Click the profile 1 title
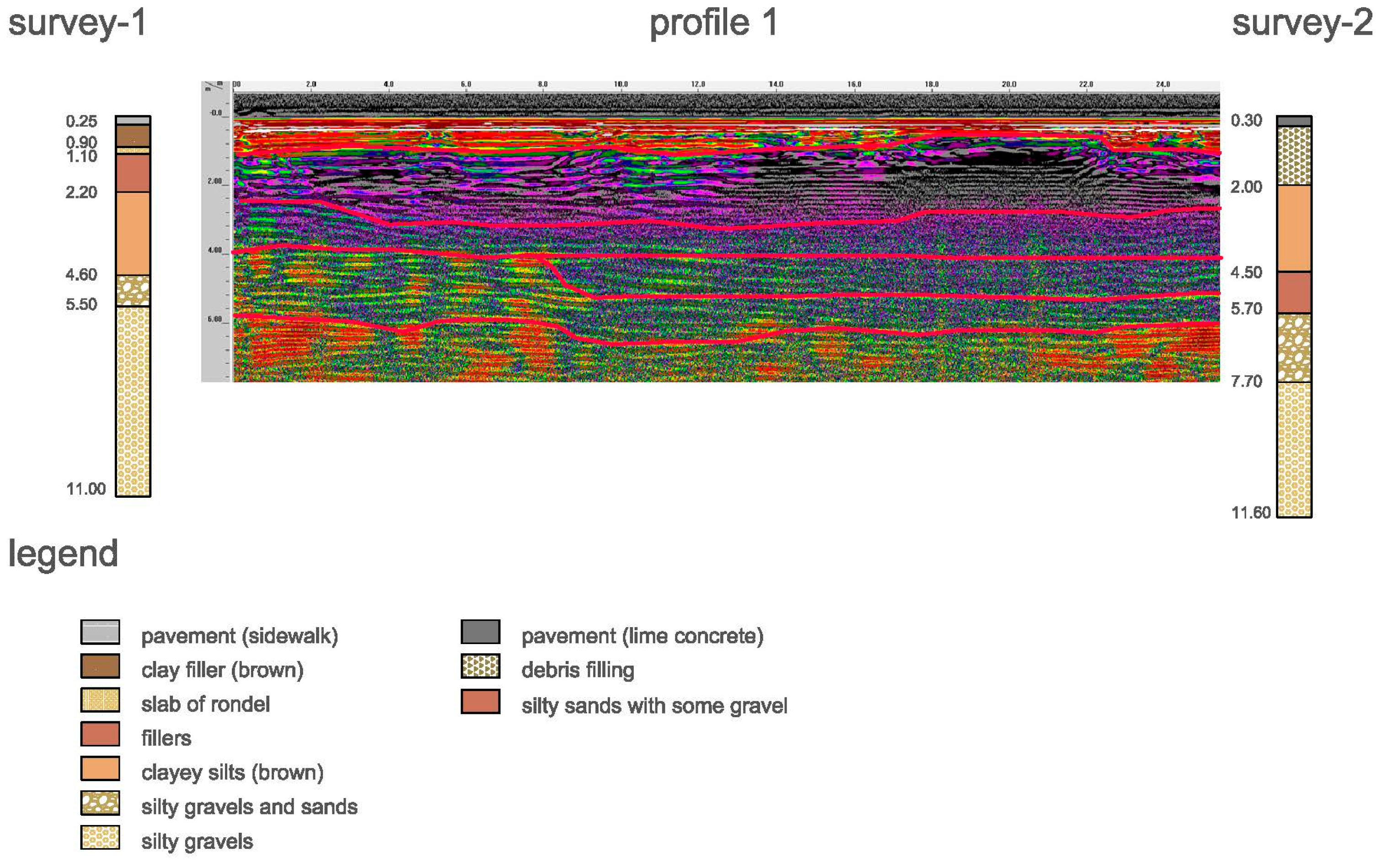Viewport: 1382px width, 868px height. [x=713, y=24]
